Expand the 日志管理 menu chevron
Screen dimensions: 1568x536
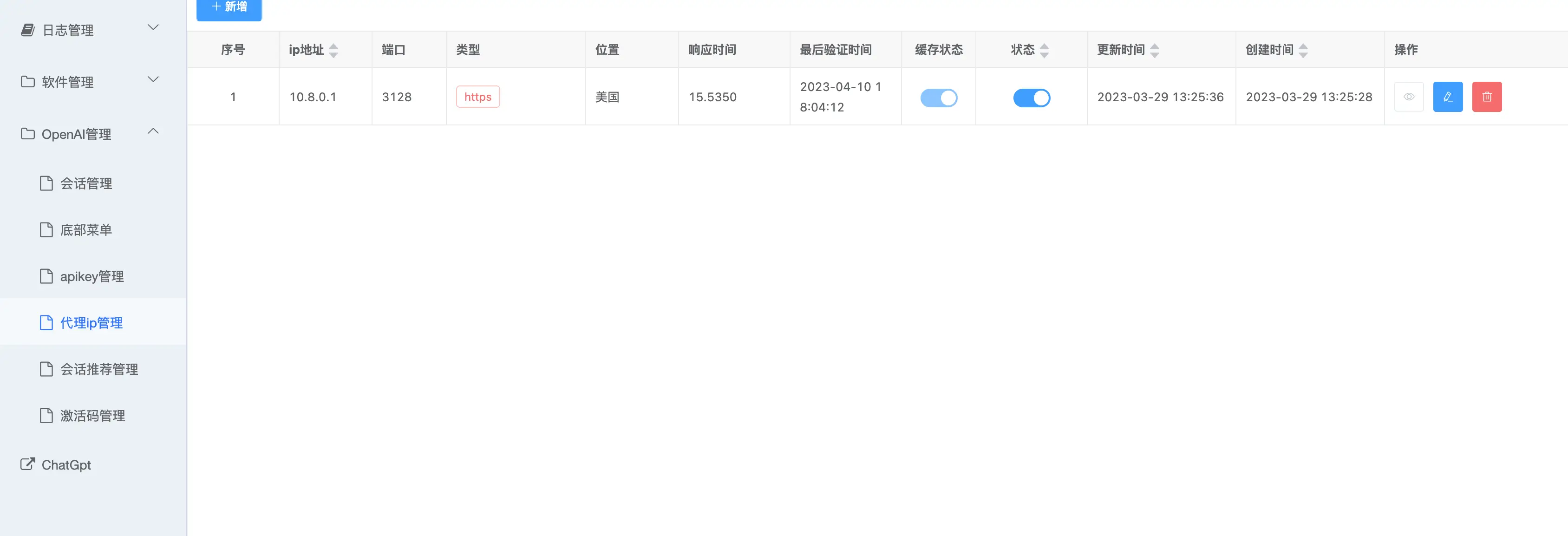pos(153,27)
